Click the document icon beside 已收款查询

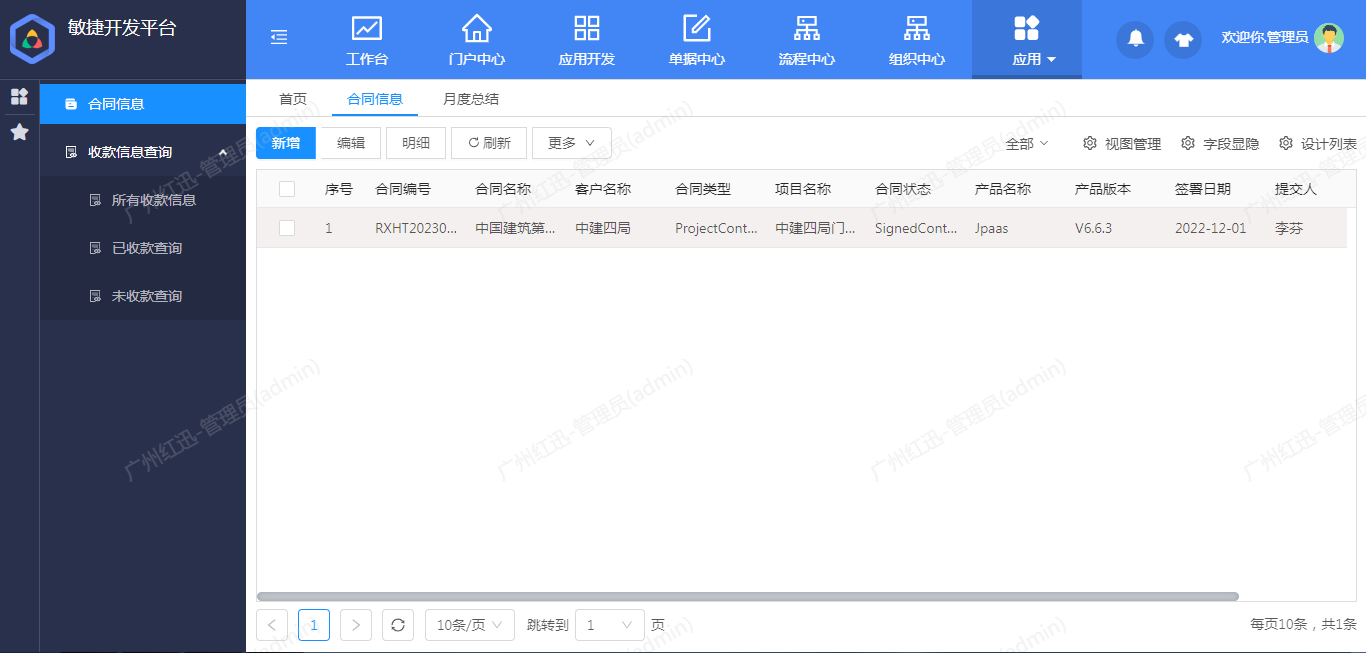[96, 248]
